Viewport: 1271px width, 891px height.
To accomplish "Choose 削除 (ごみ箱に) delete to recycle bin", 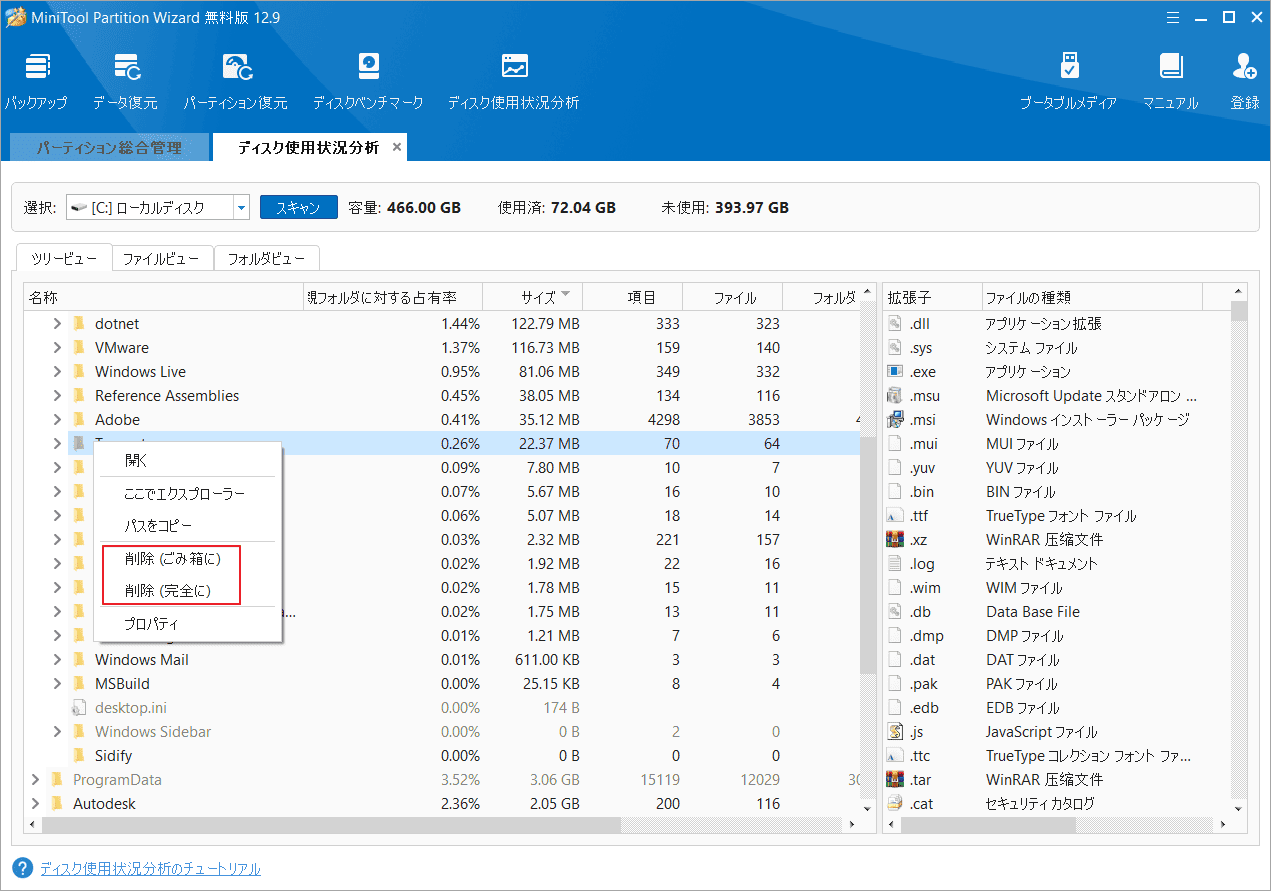I will 188,559.
